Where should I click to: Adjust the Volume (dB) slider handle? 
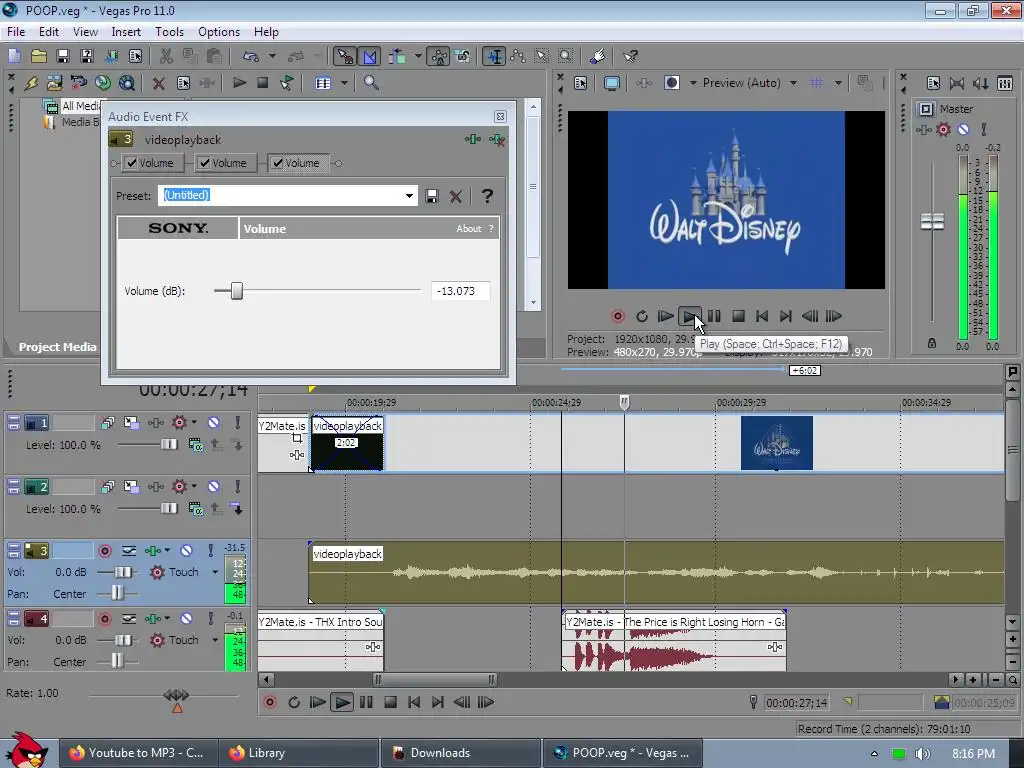pos(236,291)
